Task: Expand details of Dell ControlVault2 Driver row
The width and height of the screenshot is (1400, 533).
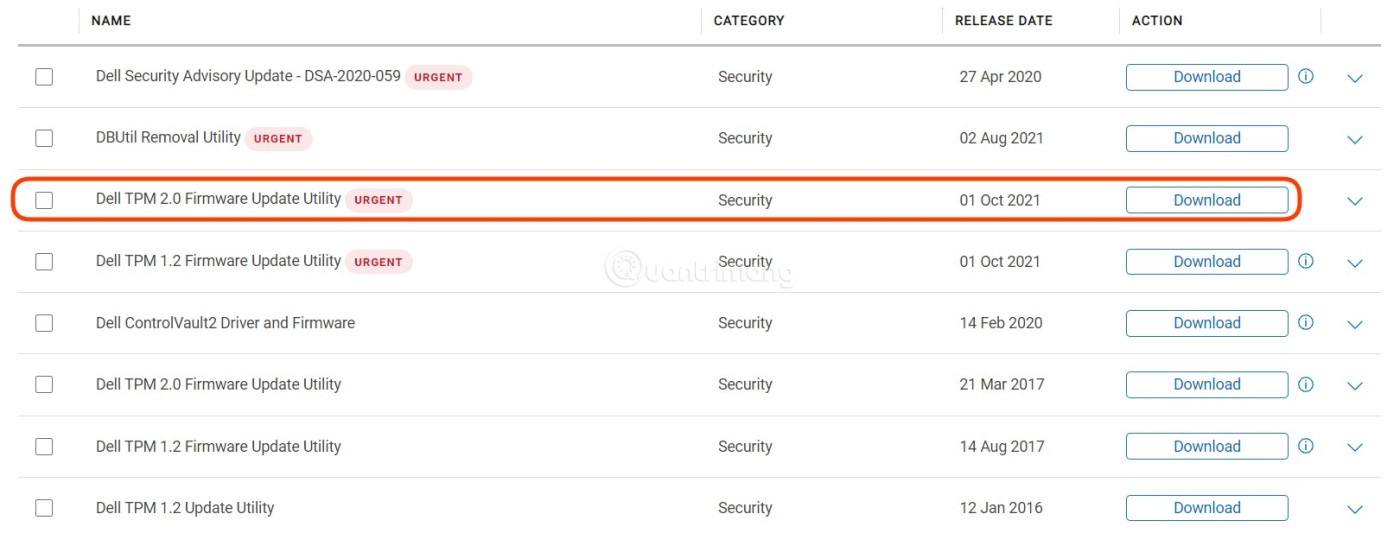Action: [x=1355, y=325]
